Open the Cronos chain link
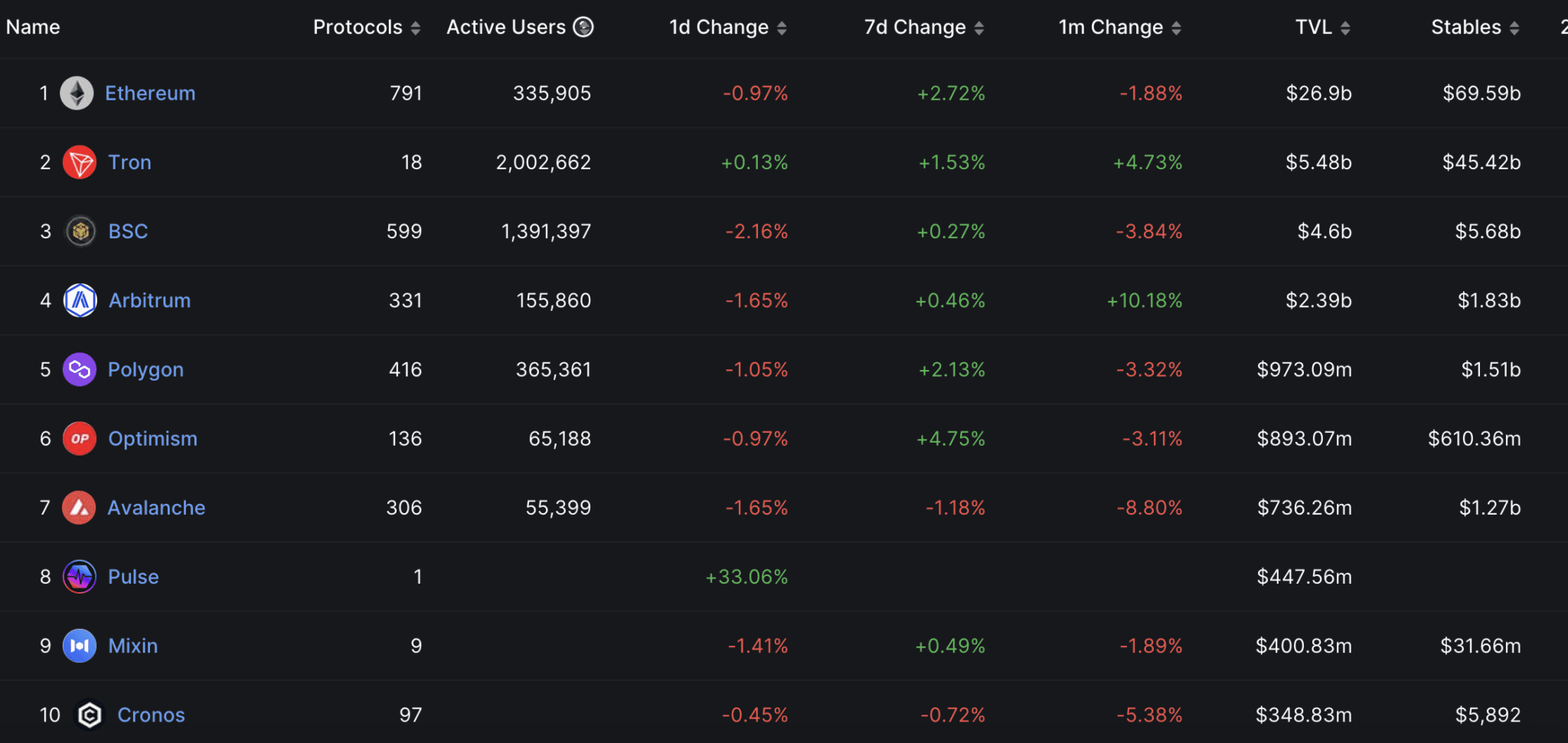 [x=151, y=715]
